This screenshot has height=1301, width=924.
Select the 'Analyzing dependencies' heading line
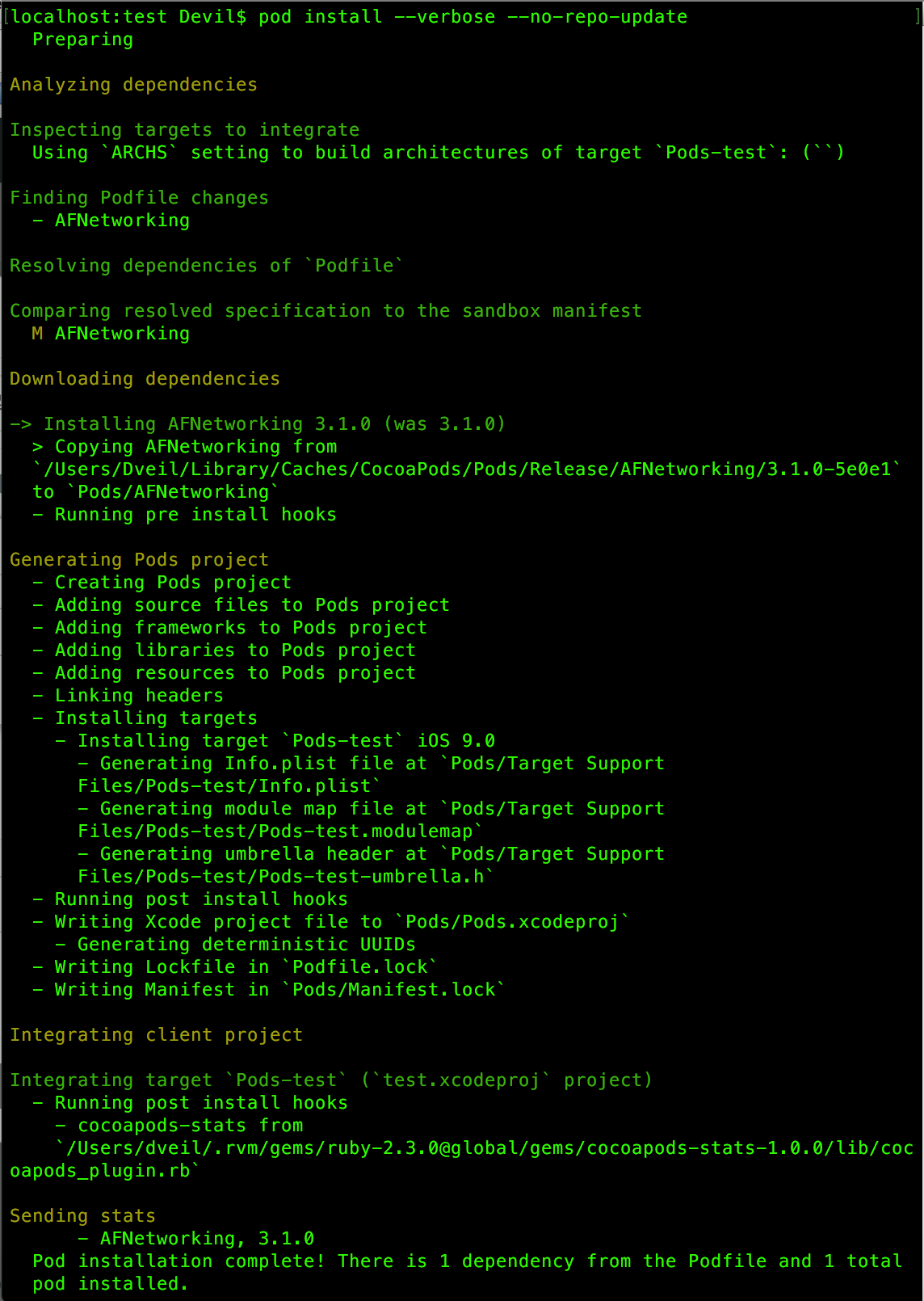click(x=133, y=85)
